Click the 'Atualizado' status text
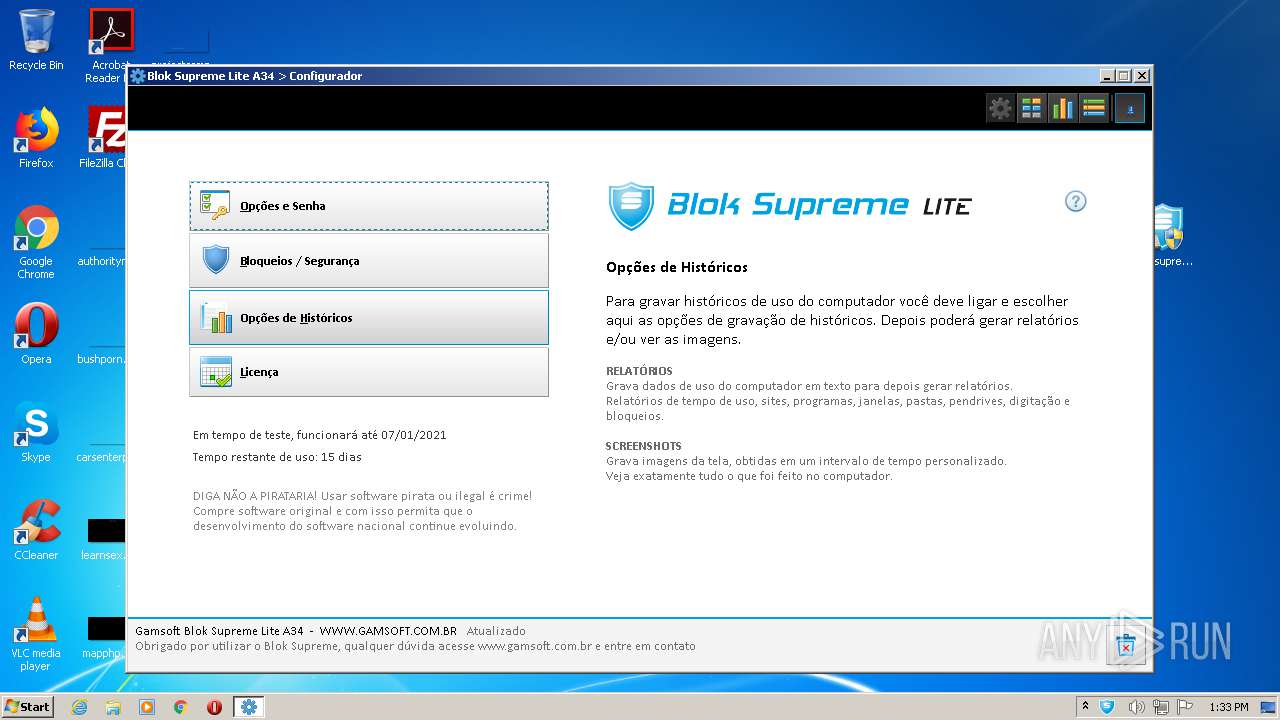The width and height of the screenshot is (1280, 720). (496, 631)
